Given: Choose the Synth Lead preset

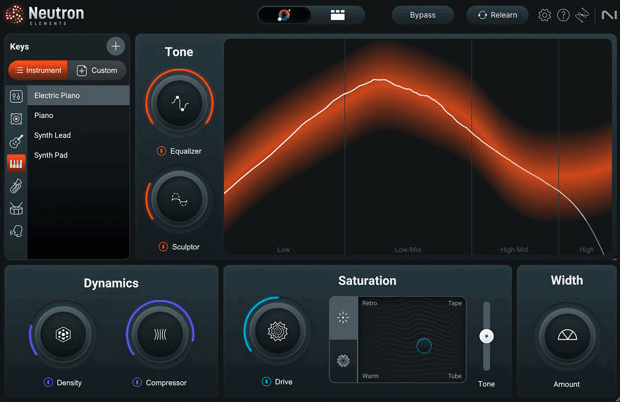Looking at the screenshot, I should point(53,135).
